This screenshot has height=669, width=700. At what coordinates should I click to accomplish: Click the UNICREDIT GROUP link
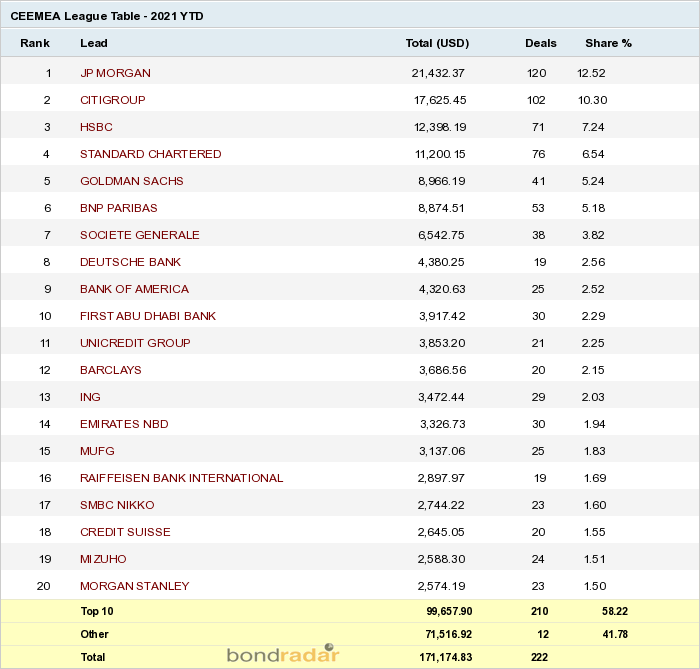[x=135, y=343]
